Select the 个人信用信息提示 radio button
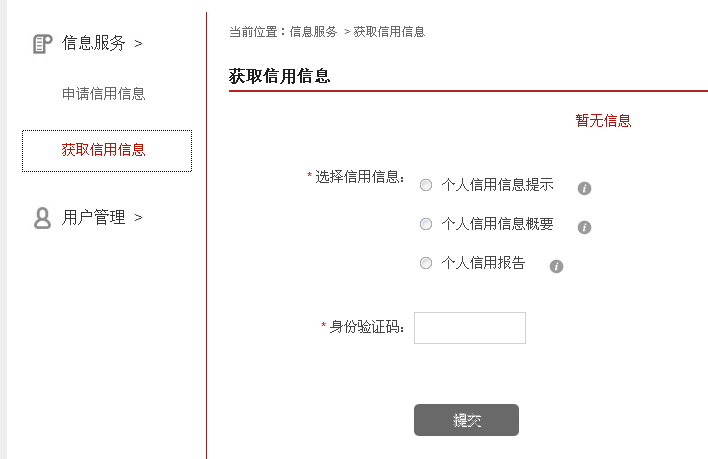The width and height of the screenshot is (708, 459). coord(426,185)
